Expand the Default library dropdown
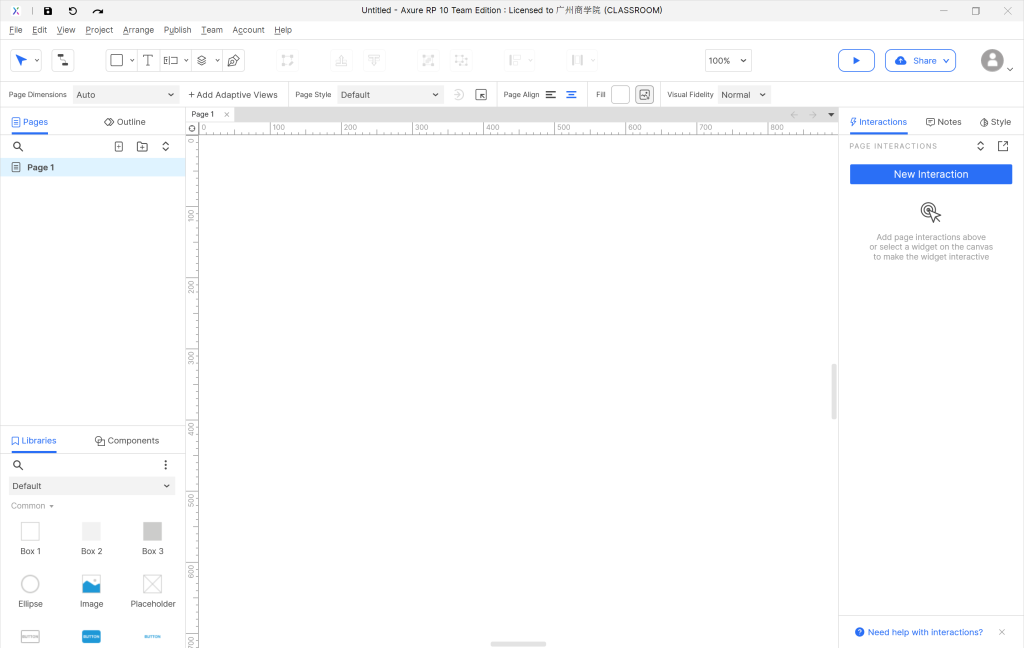The height and width of the screenshot is (648, 1024). click(x=92, y=486)
